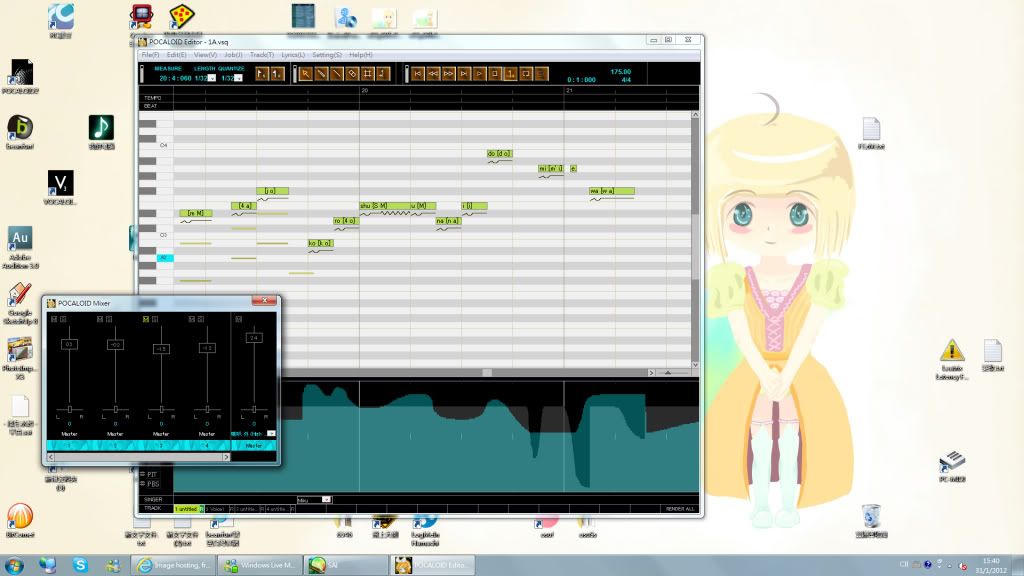Toggle the grid display tool icon

click(368, 74)
